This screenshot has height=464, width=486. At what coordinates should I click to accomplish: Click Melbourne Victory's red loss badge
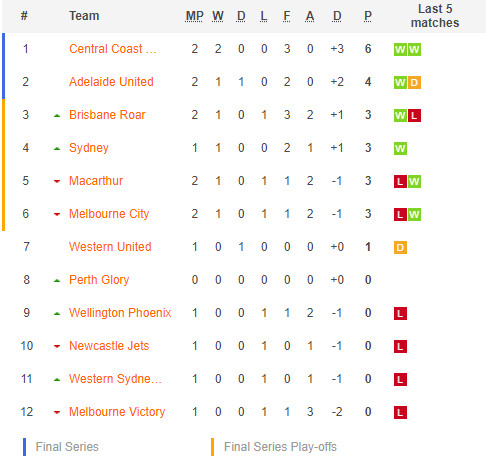(400, 412)
